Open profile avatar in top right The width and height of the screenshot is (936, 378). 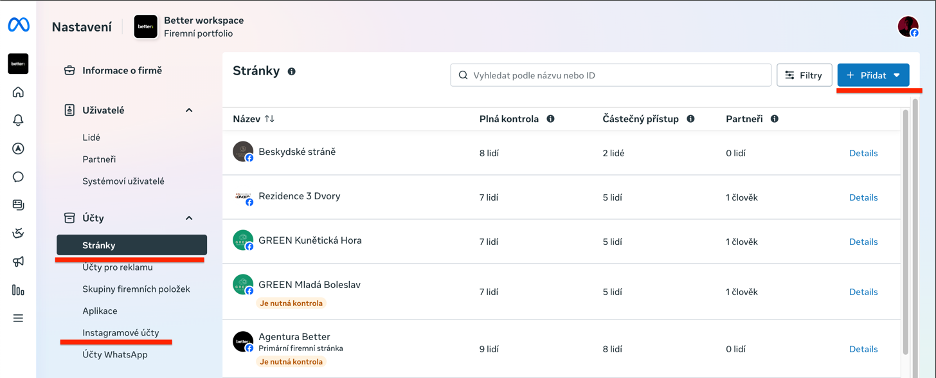pos(908,27)
